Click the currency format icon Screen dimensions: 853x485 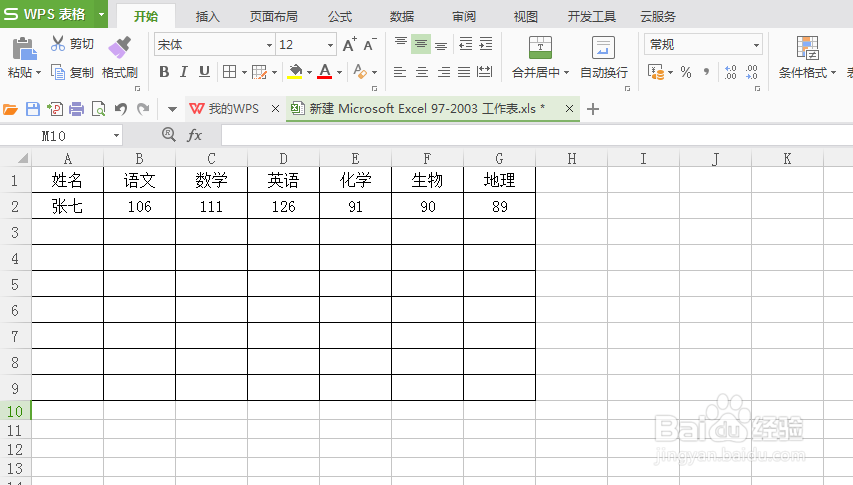pyautogui.click(x=656, y=72)
